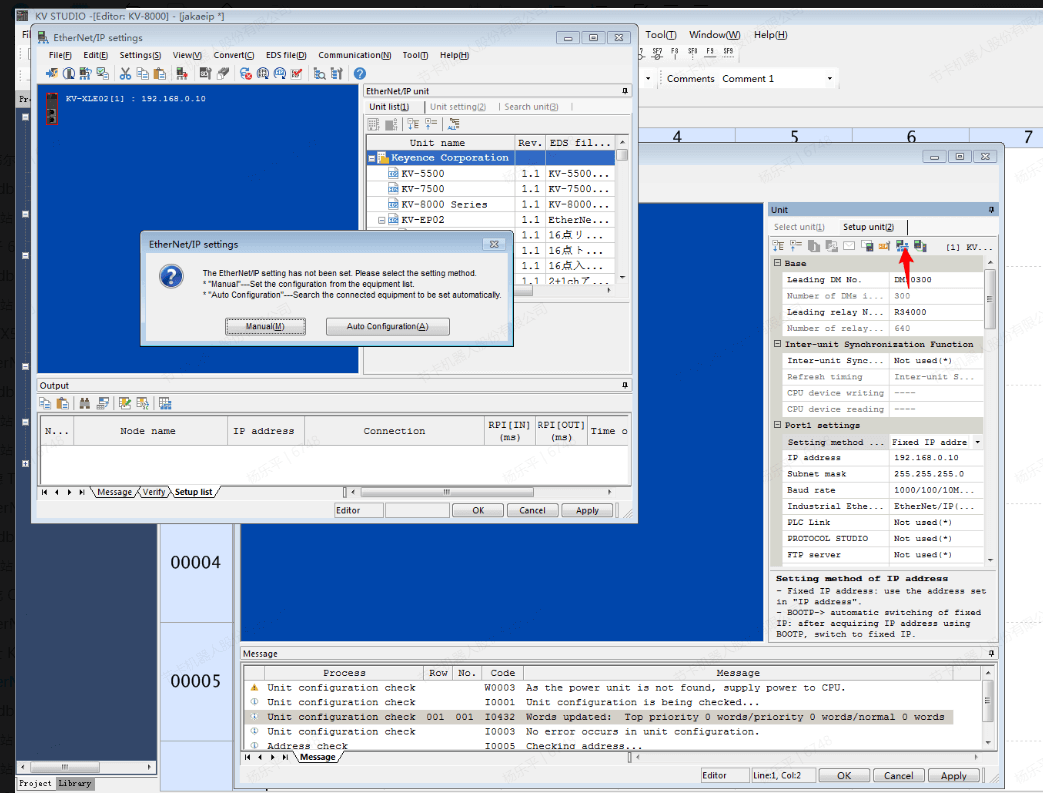Screen dimensions: 1043x793
Task: Pin the EtherNet/IP unit panel
Action: (625, 91)
